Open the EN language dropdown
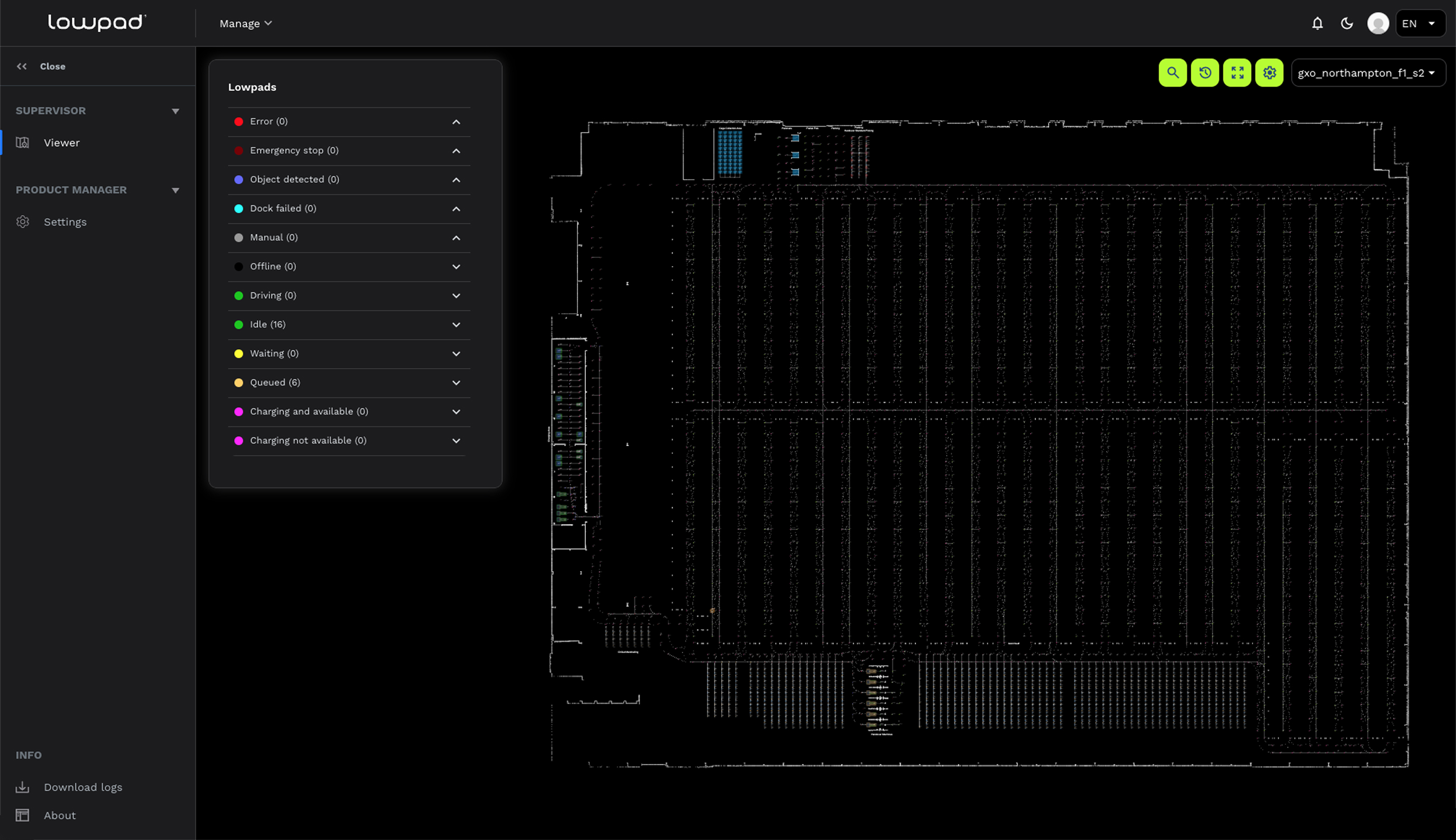 pyautogui.click(x=1420, y=24)
